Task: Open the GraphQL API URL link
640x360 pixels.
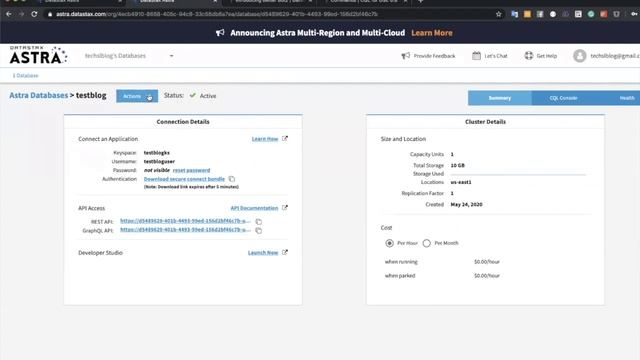Action: 185,230
